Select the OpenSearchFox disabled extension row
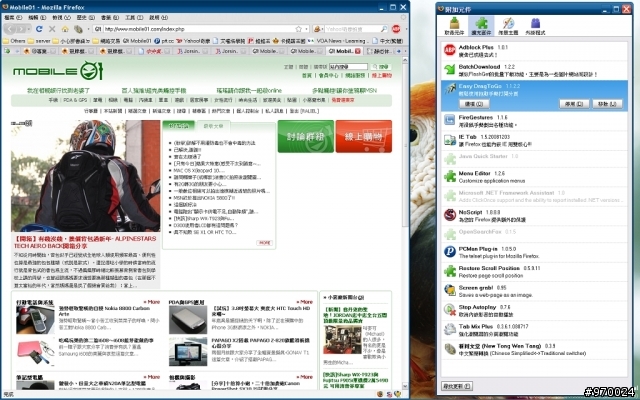This screenshot has width=640, height=400. tap(534, 234)
